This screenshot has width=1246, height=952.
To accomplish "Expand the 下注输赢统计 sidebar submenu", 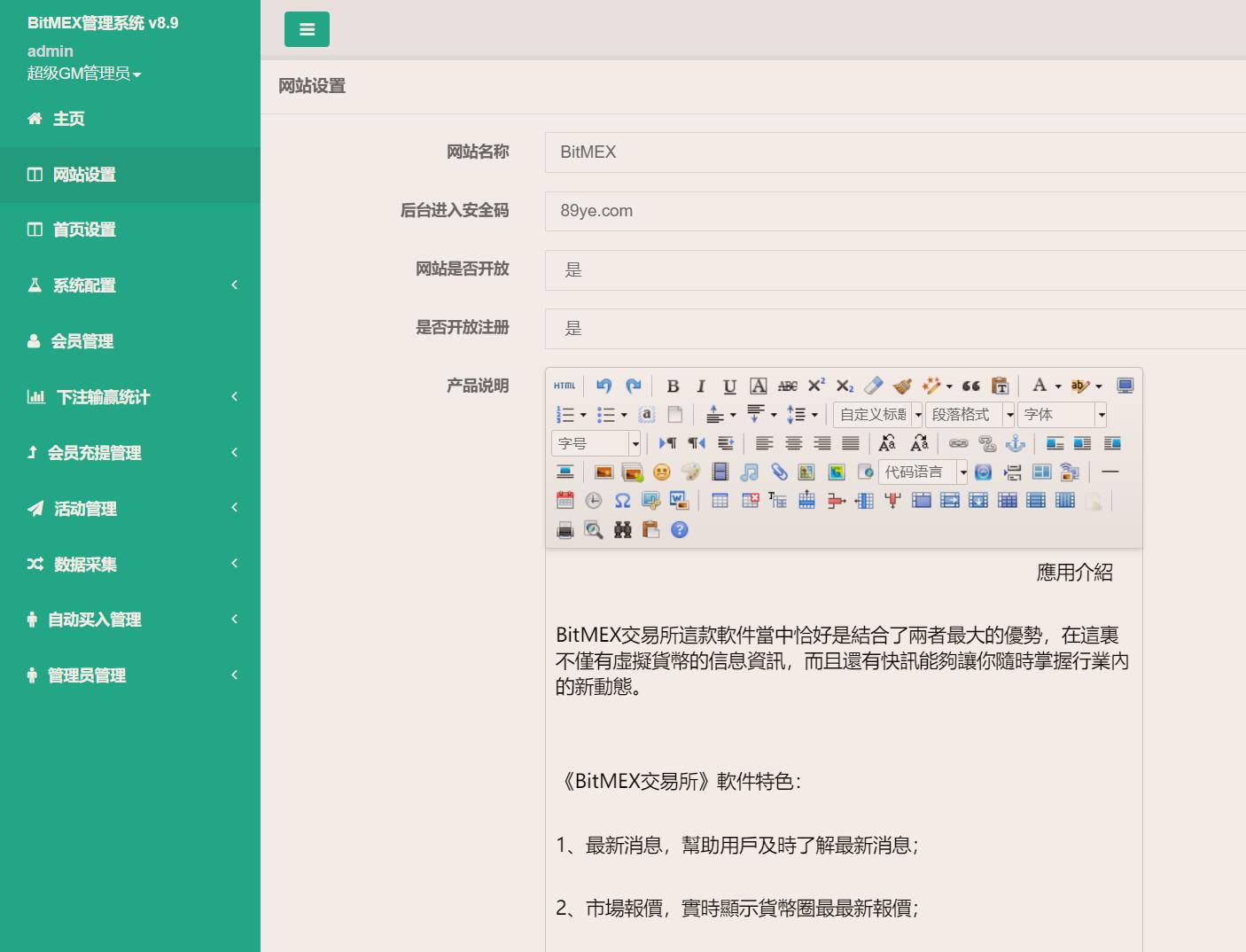I will click(130, 397).
